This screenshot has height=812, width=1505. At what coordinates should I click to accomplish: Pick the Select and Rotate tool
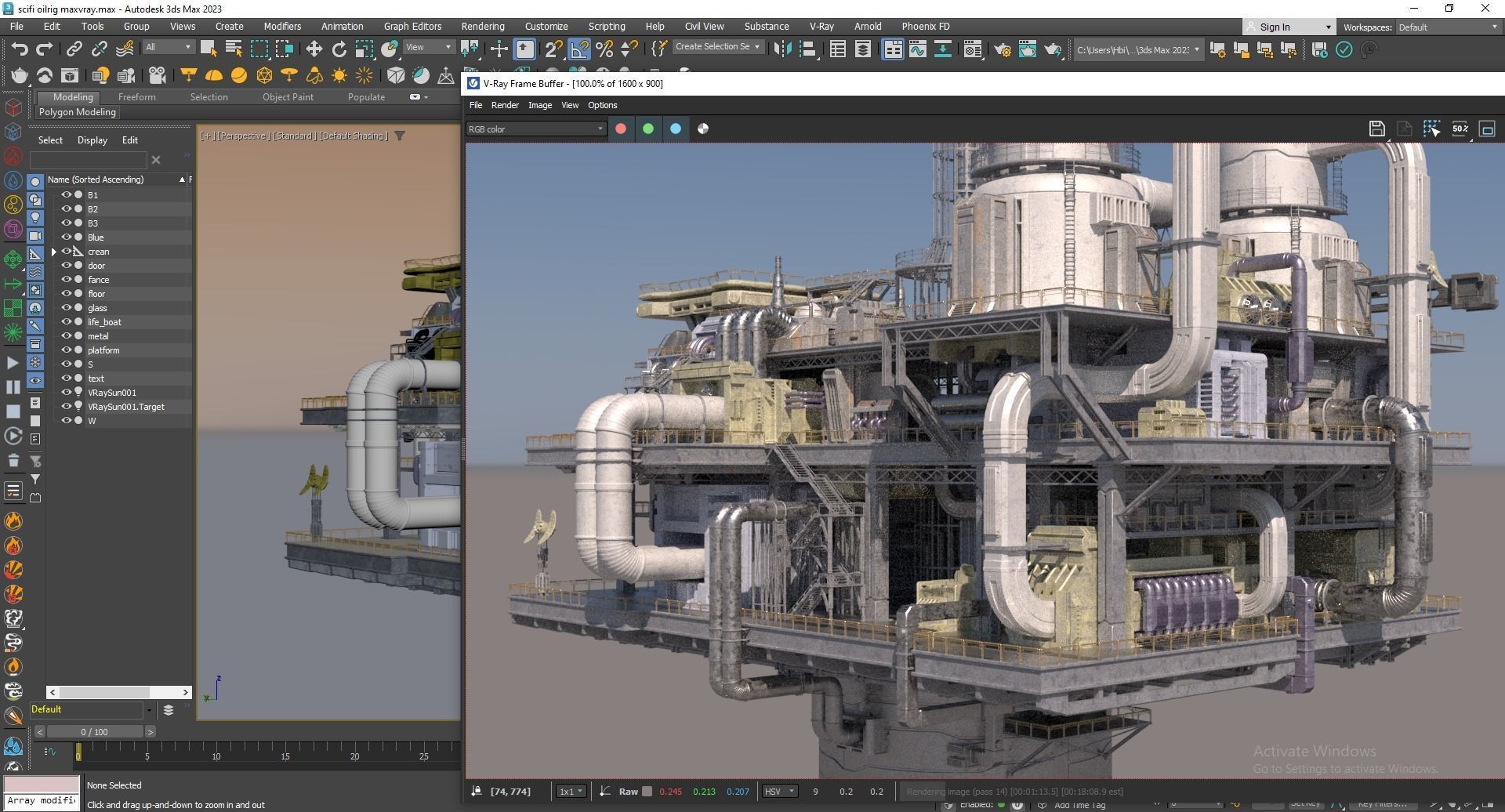click(339, 49)
